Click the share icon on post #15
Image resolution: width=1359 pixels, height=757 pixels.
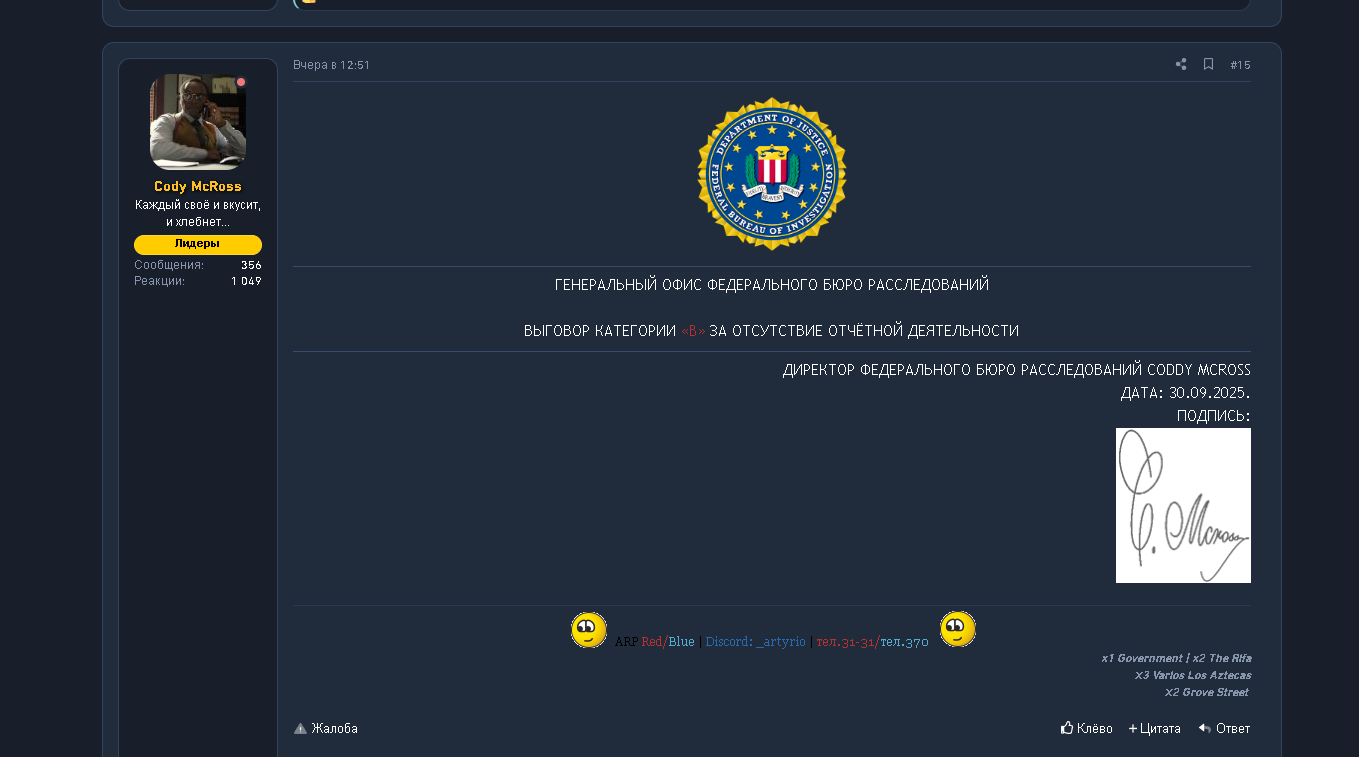pos(1181,64)
